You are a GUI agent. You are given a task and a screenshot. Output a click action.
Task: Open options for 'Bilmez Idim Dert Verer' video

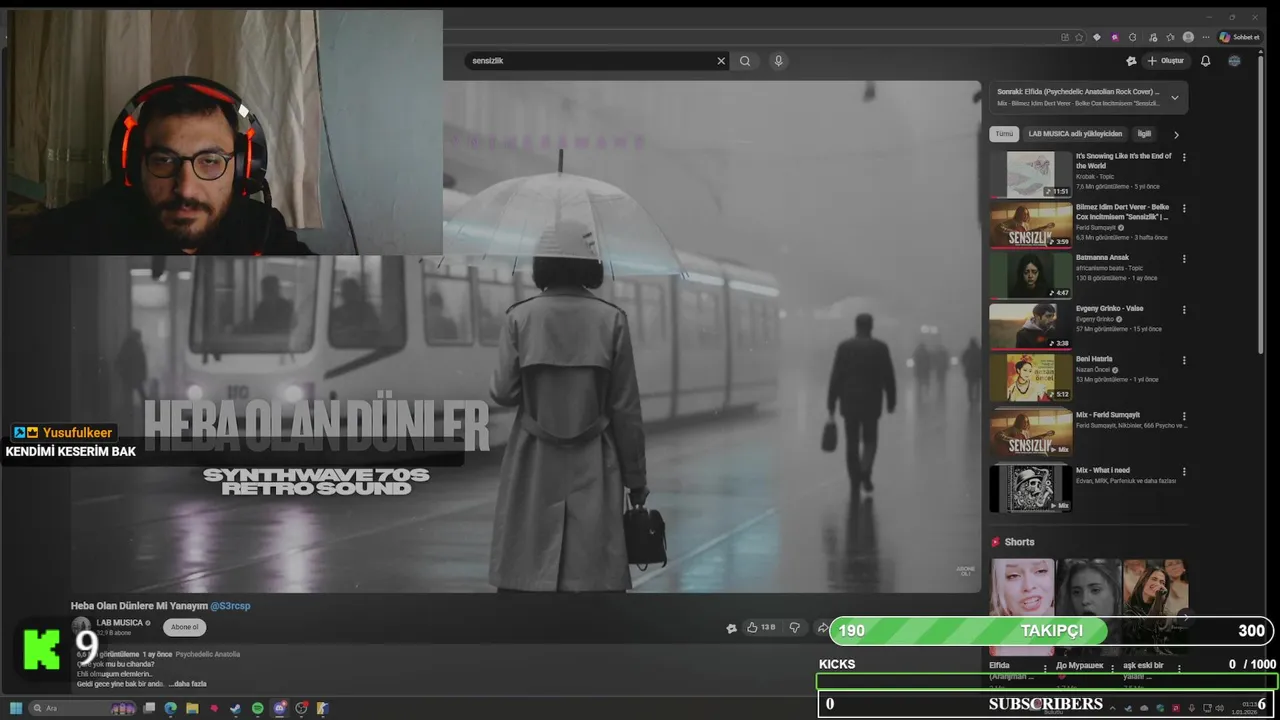1184,209
